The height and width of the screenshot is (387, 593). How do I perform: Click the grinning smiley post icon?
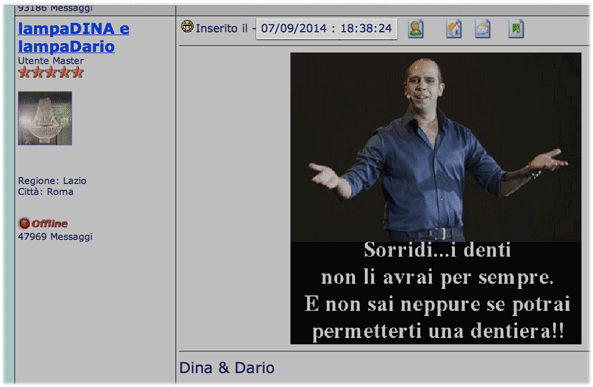pos(187,26)
